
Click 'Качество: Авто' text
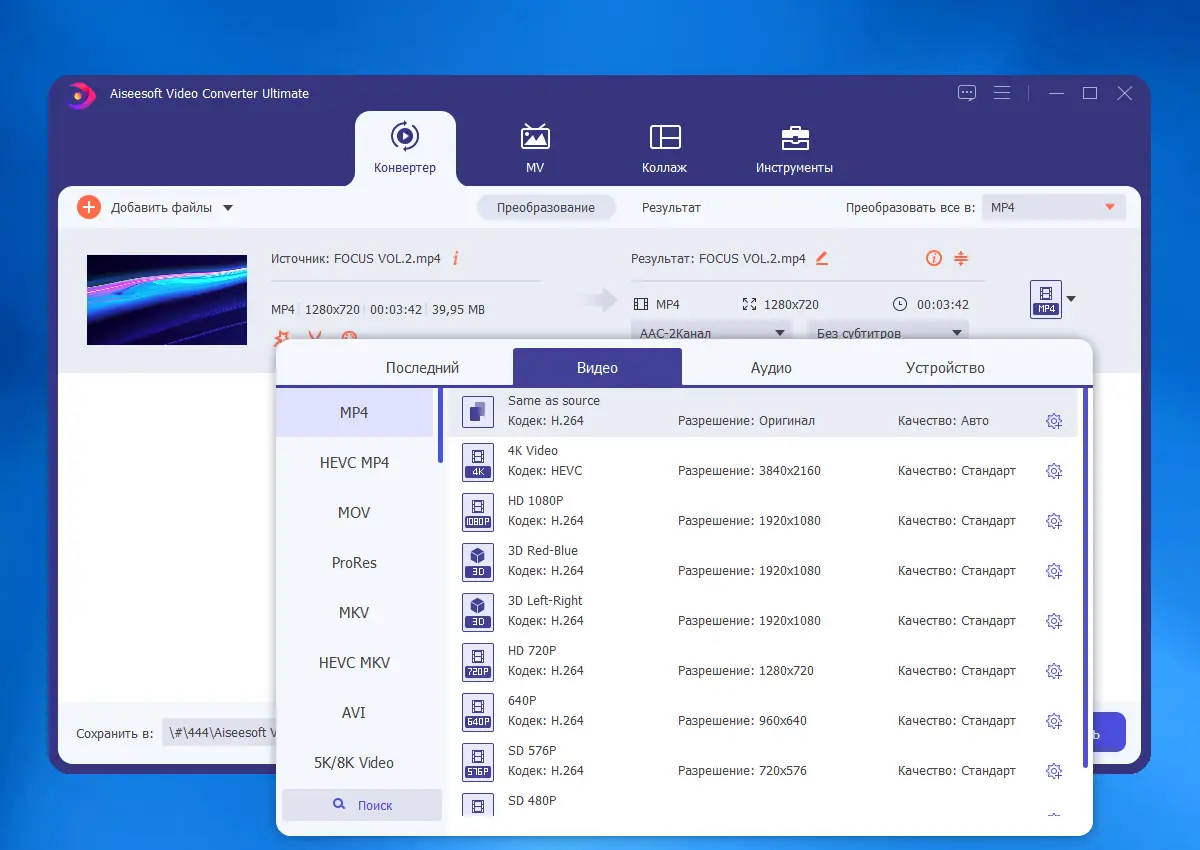943,421
